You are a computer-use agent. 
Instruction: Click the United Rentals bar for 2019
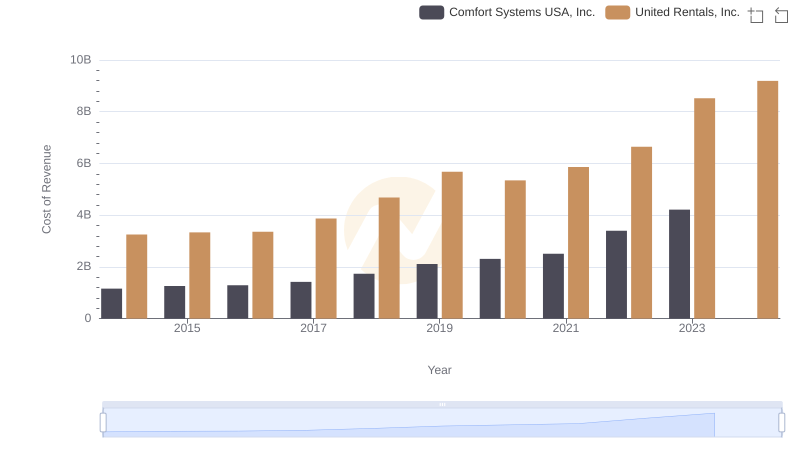point(452,245)
